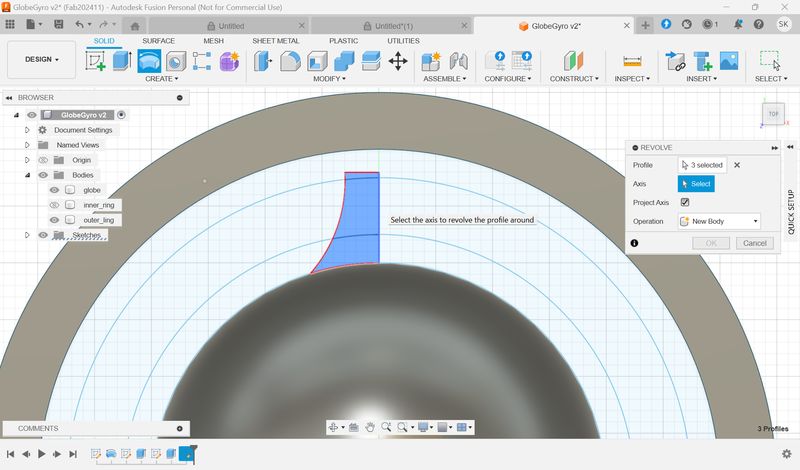Toggle visibility of Sketches folder
The width and height of the screenshot is (800, 470).
(43, 235)
